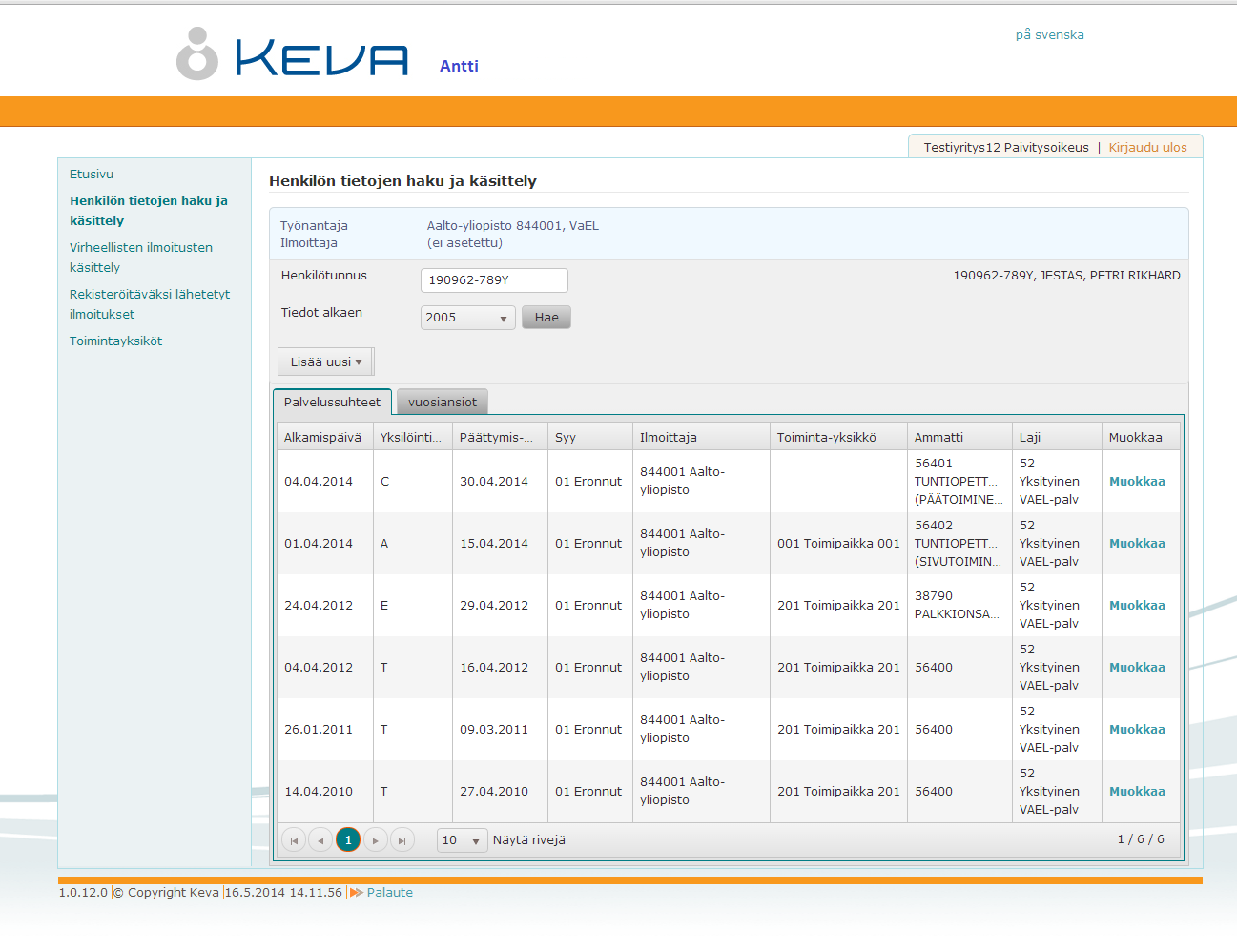The height and width of the screenshot is (952, 1237).
Task: Select 56401 TUNTIOPETT... occupation cell
Action: click(959, 482)
